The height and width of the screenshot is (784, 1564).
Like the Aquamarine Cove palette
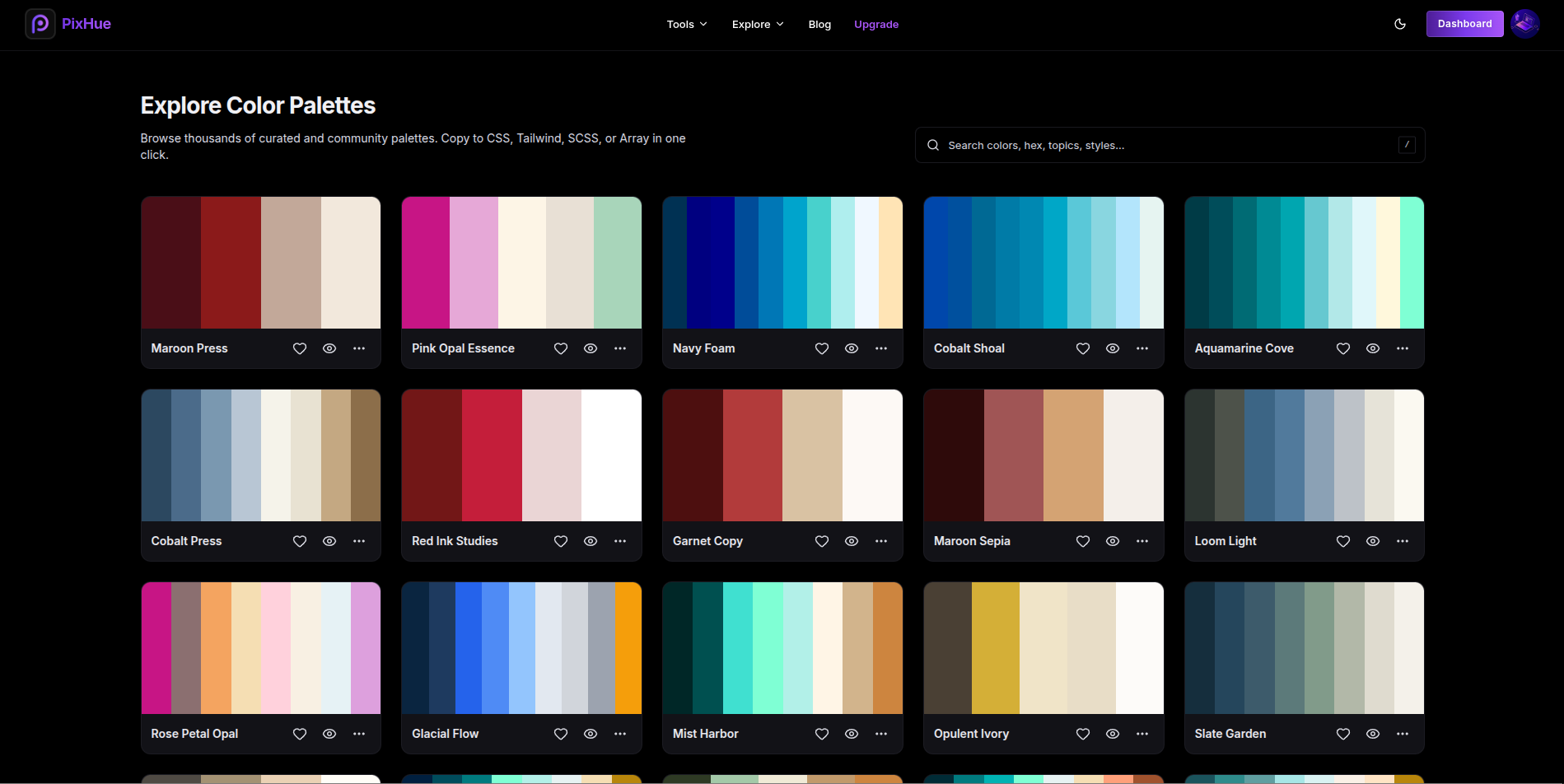tap(1343, 348)
